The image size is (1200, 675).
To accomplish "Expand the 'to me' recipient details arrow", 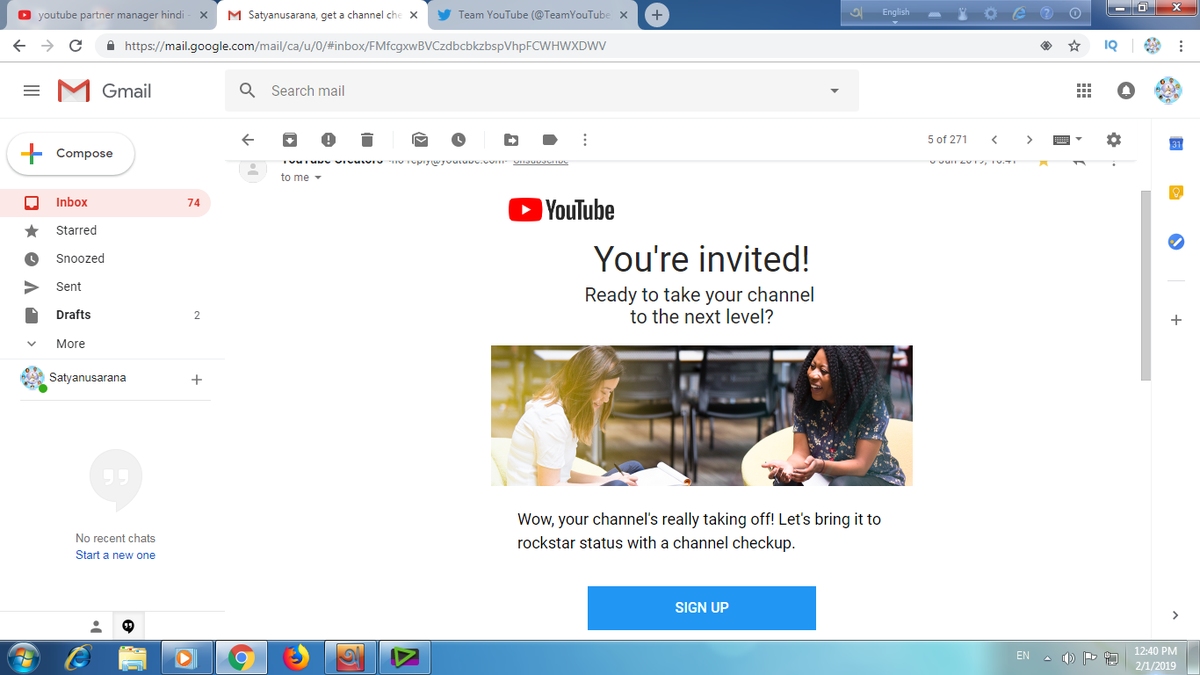I will [x=318, y=178].
